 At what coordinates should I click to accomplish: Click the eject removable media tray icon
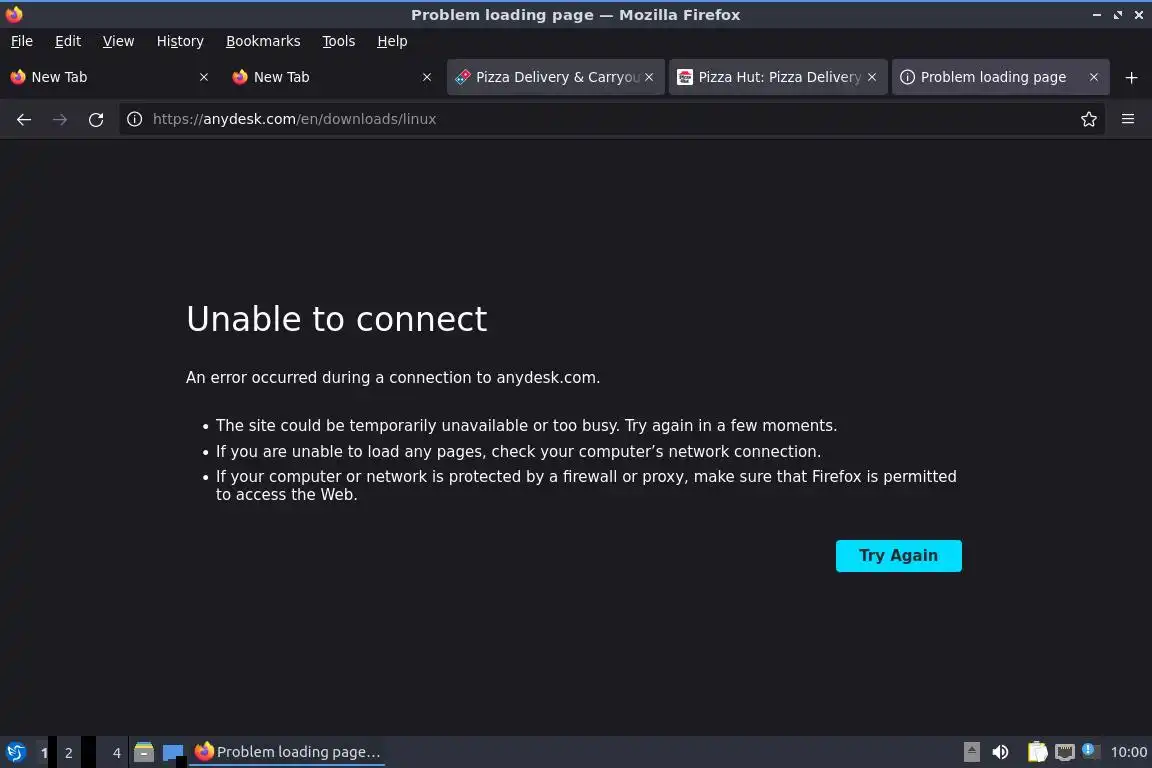coord(971,752)
